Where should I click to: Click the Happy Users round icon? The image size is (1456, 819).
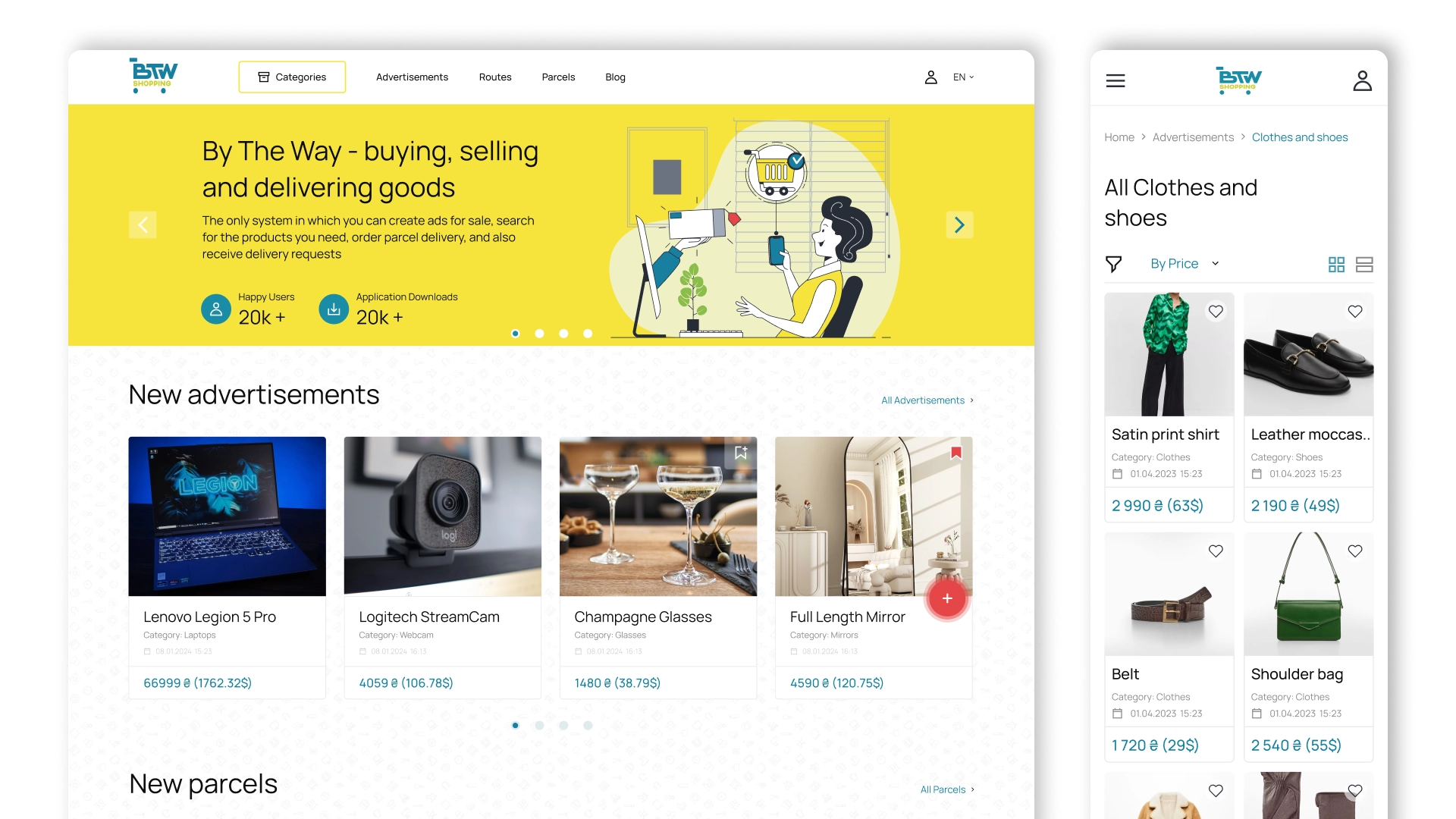coord(216,309)
